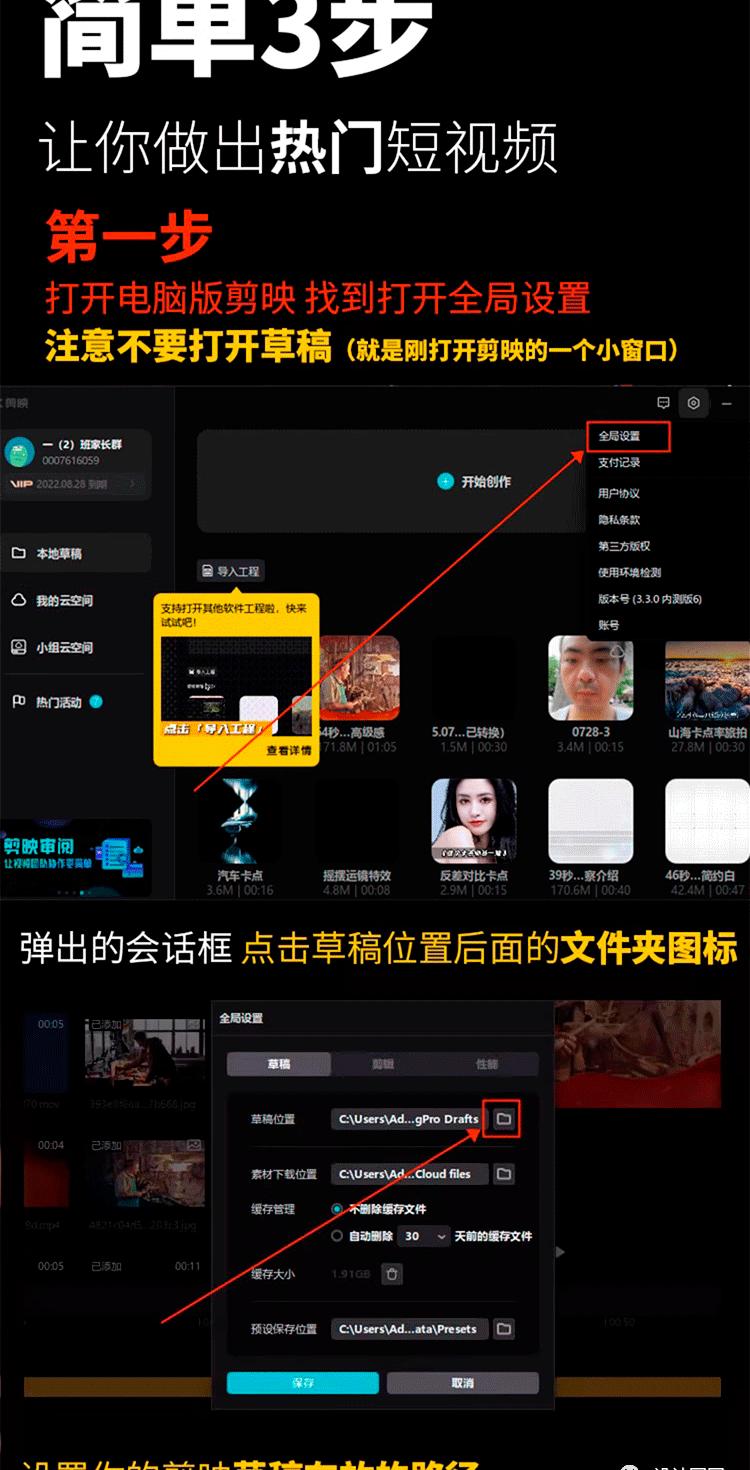Click the folder icon beside 本地草稿
Image resolution: width=750 pixels, height=1470 pixels.
(18, 553)
